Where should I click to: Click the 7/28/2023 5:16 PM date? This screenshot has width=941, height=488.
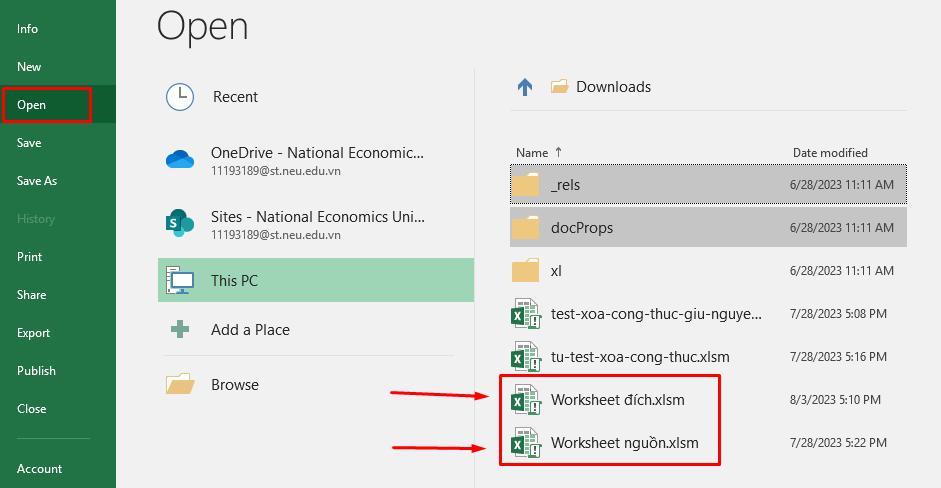838,357
